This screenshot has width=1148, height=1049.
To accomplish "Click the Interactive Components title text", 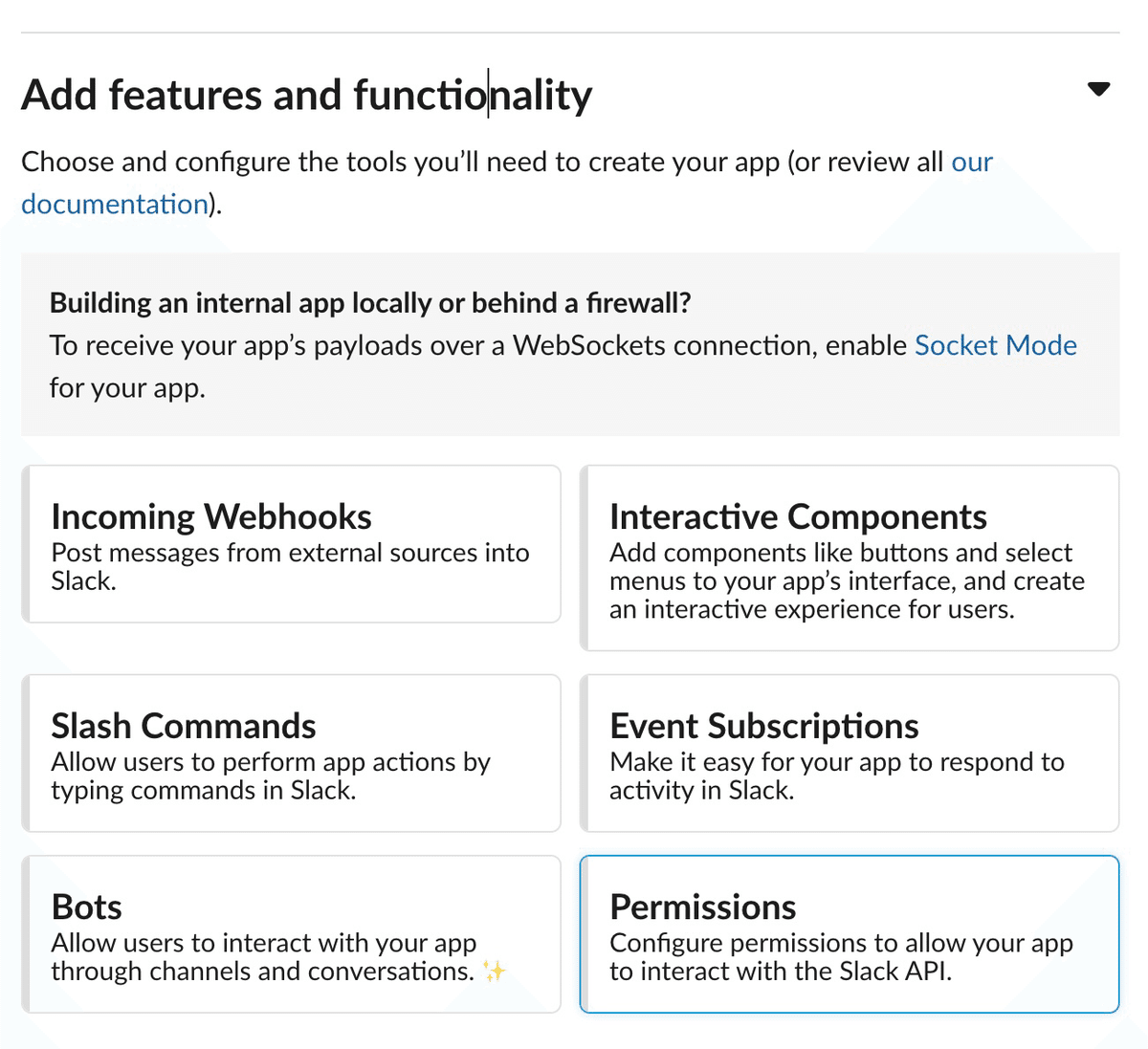I will [798, 516].
